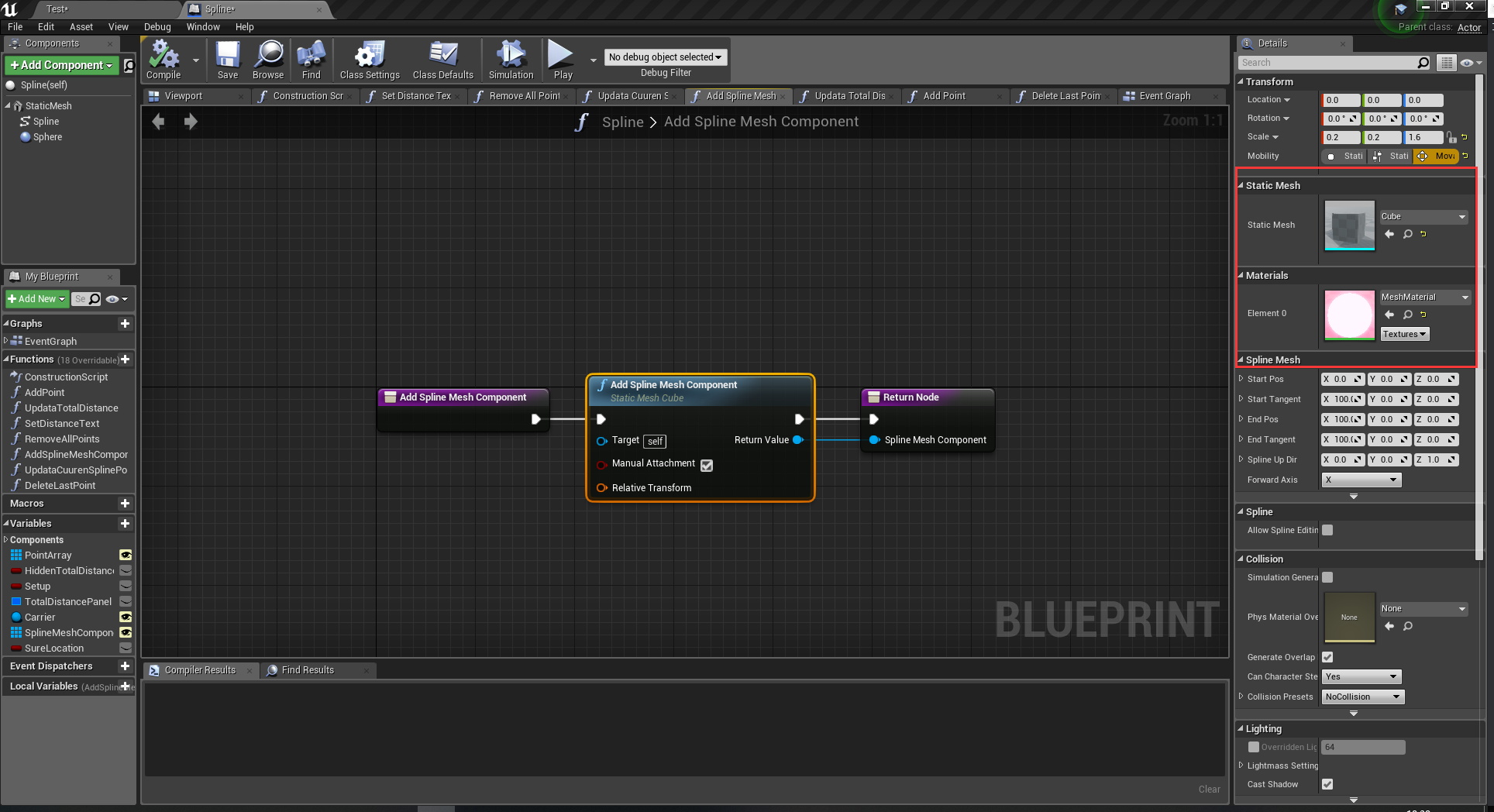Open the Collision Presets dropdown

tap(1361, 696)
